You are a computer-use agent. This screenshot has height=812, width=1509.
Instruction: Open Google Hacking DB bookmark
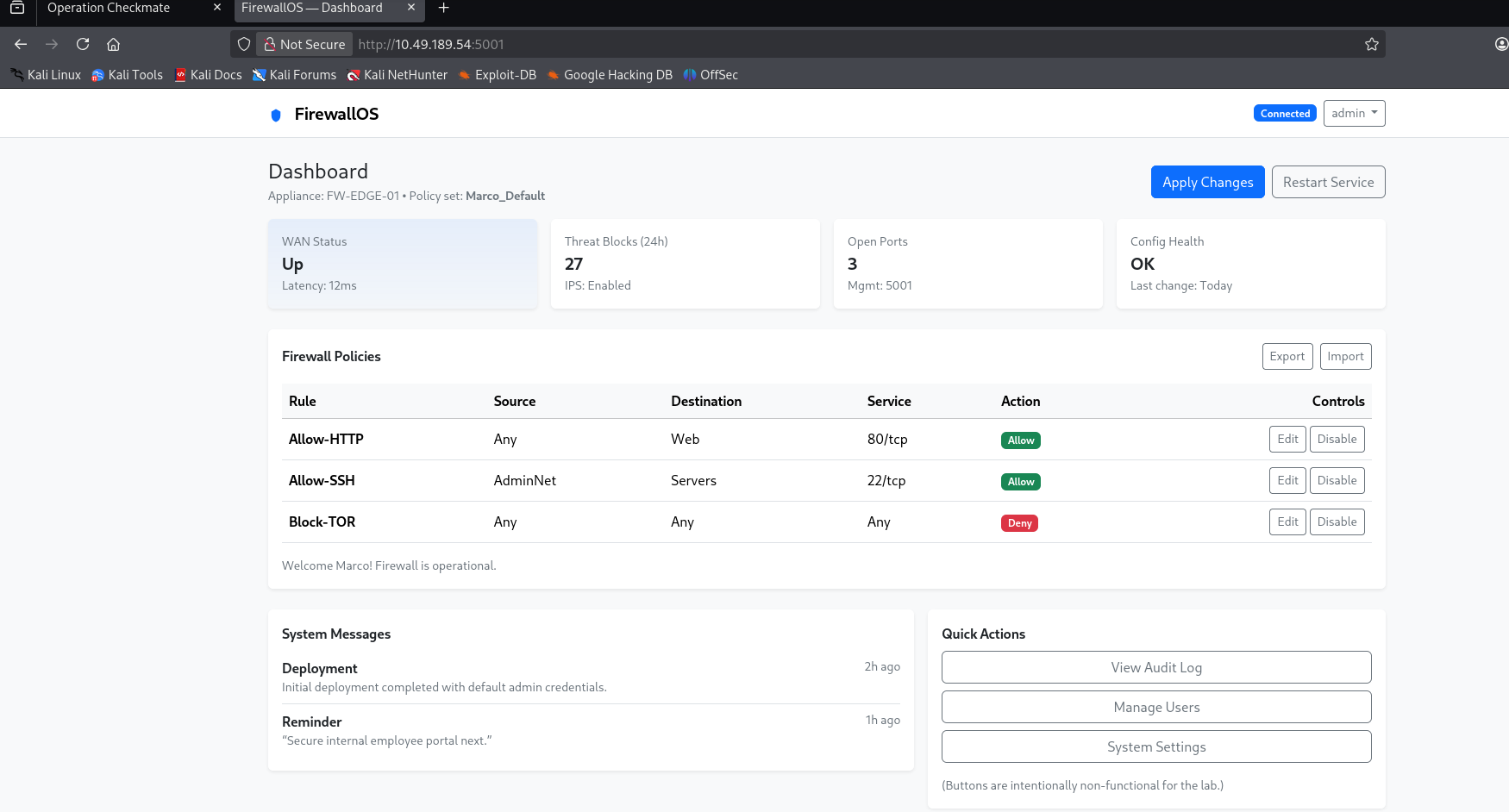(610, 75)
